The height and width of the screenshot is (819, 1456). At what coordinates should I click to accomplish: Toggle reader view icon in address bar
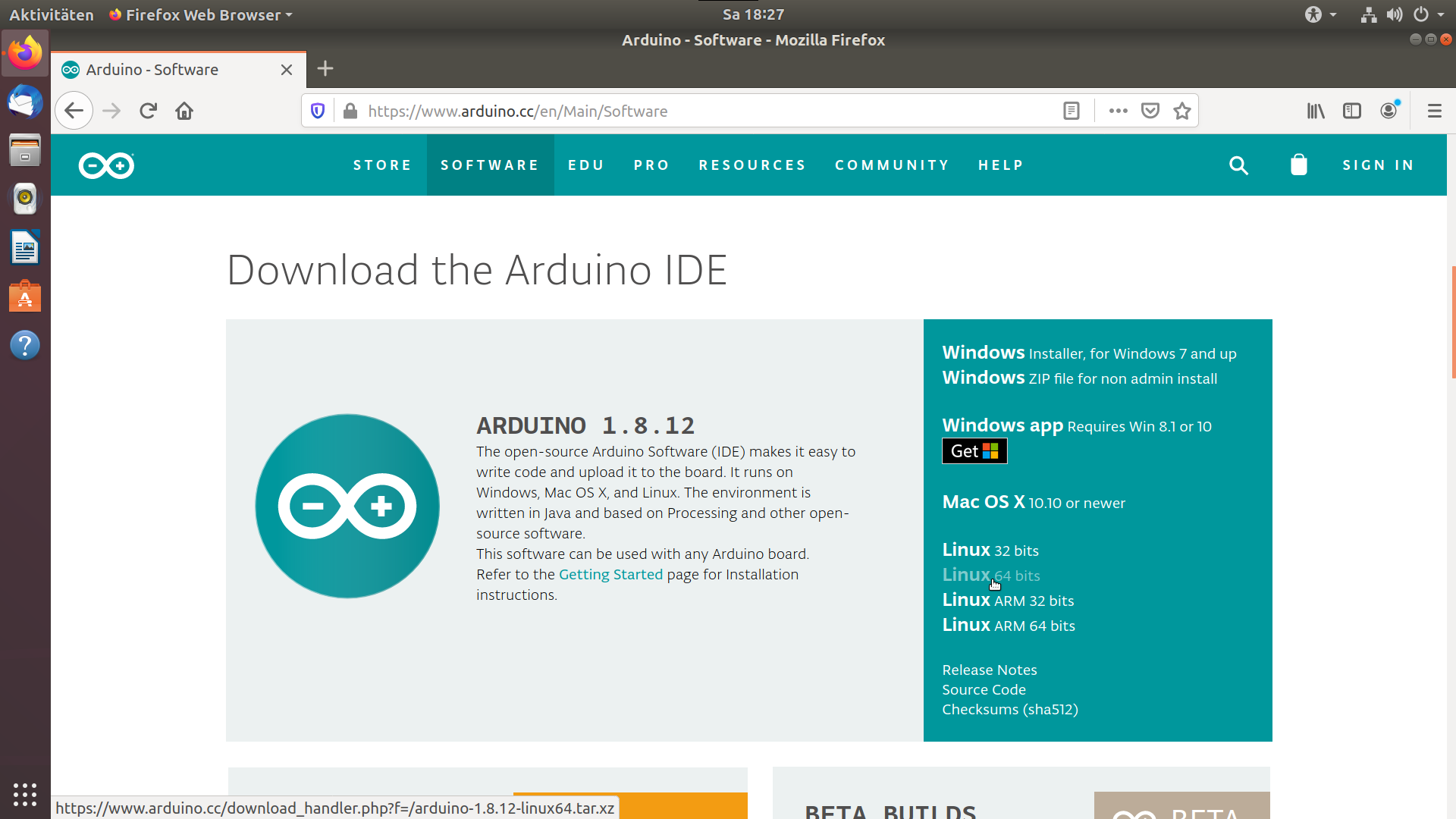(1071, 111)
